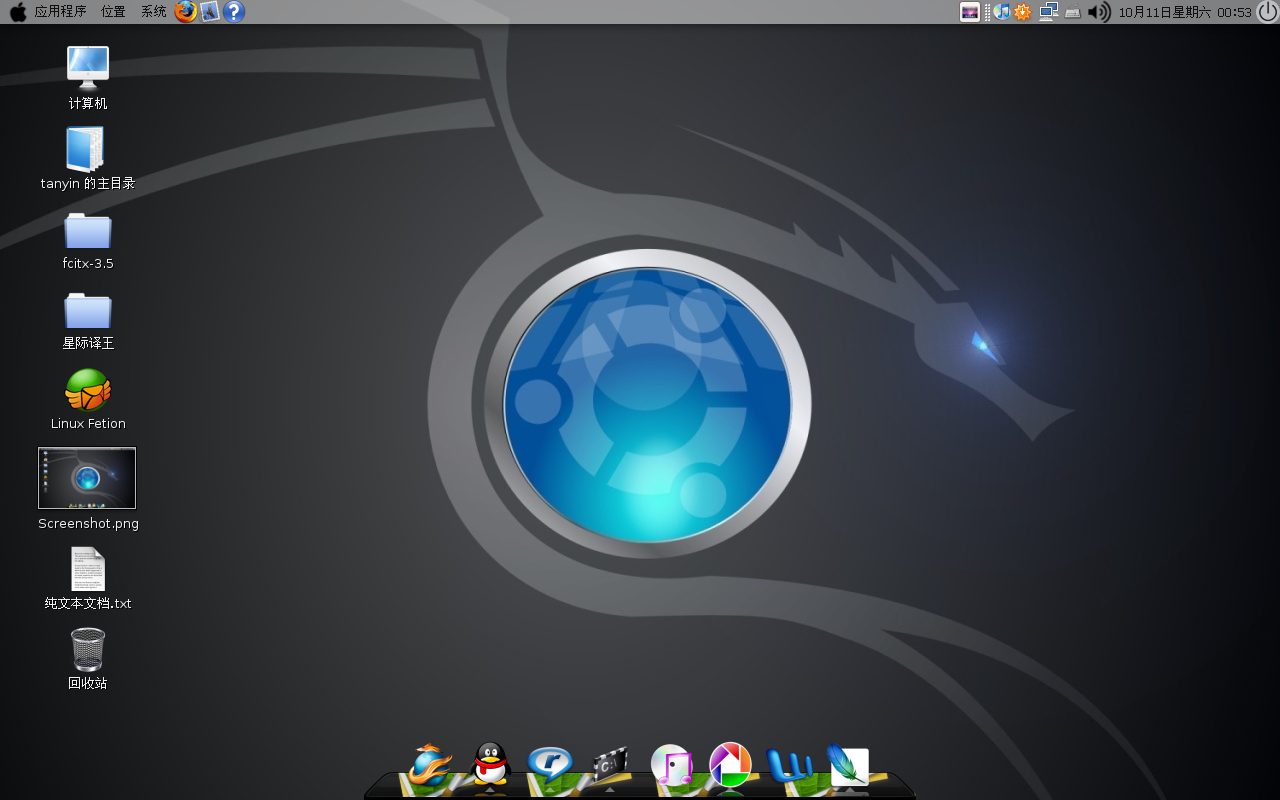Screen dimensions: 1280x800
Task: Open the music player tray icon
Action: point(1001,12)
